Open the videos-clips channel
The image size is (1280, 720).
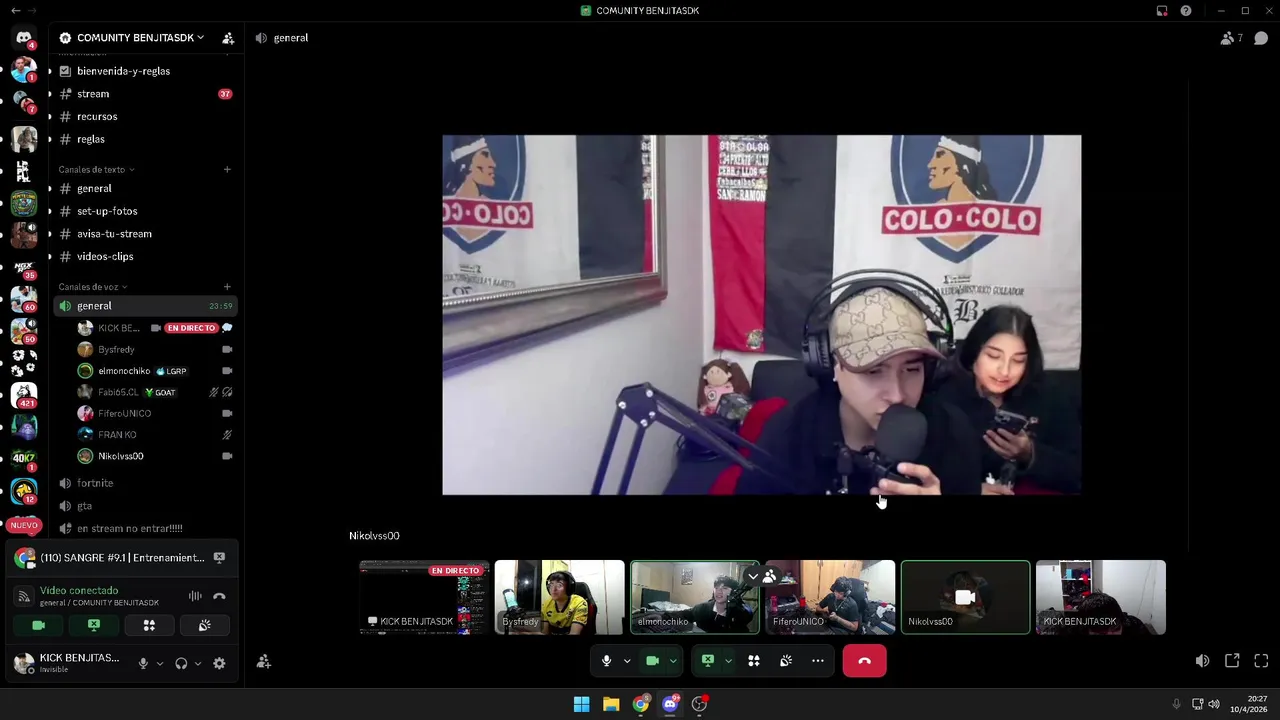[x=145, y=257]
